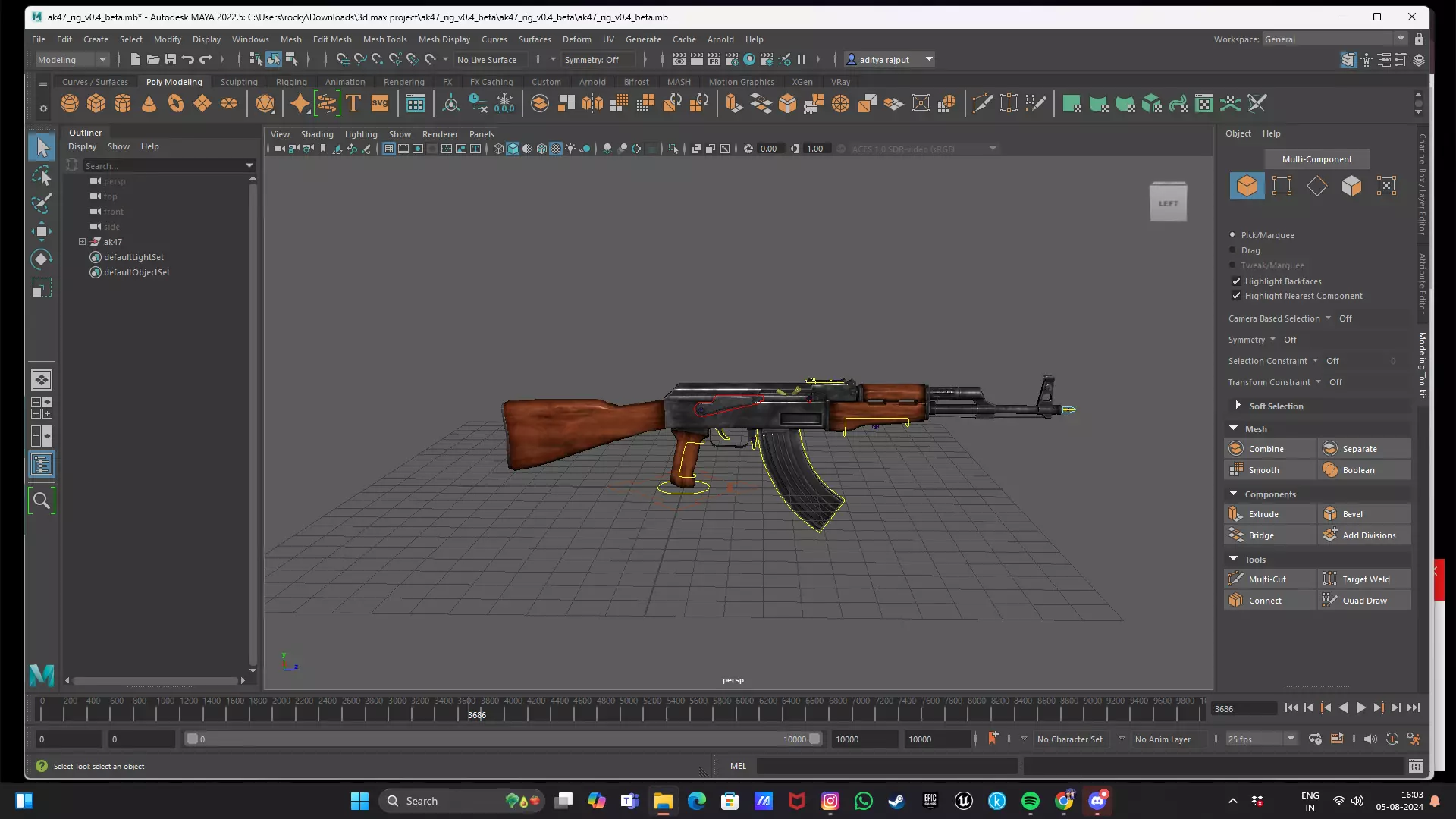Click the Extrude components button
The image size is (1456, 819).
[x=1263, y=514]
